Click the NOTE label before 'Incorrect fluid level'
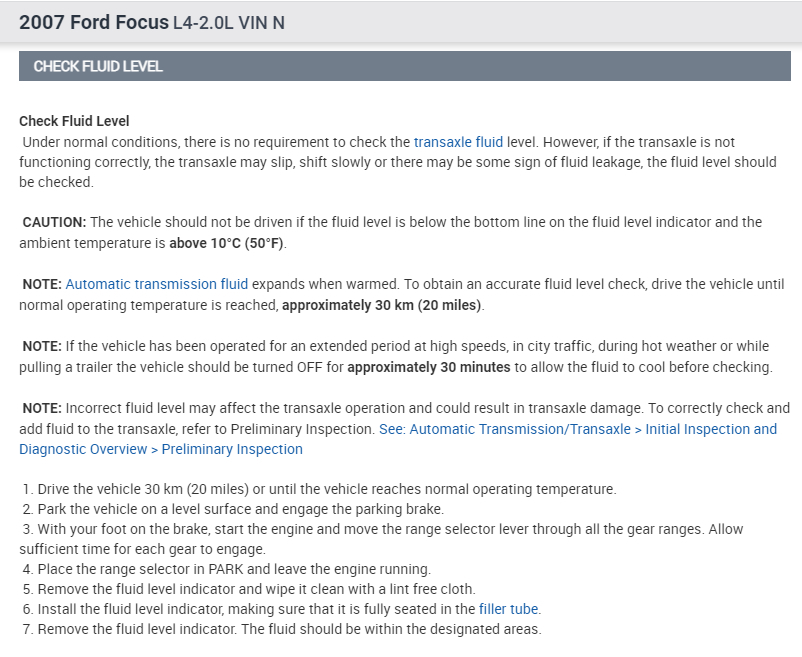Viewport: 802px width, 657px height. pos(42,408)
